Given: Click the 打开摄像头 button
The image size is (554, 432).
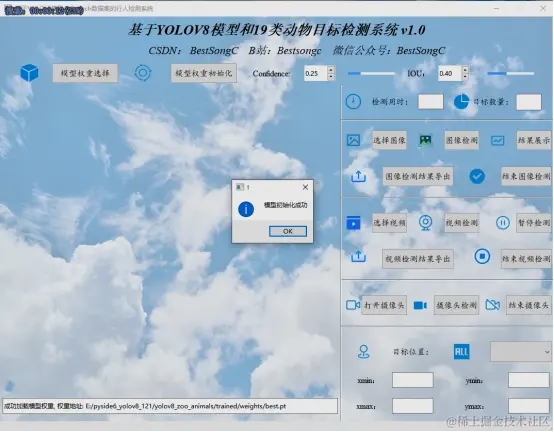Looking at the screenshot, I should pos(384,305).
